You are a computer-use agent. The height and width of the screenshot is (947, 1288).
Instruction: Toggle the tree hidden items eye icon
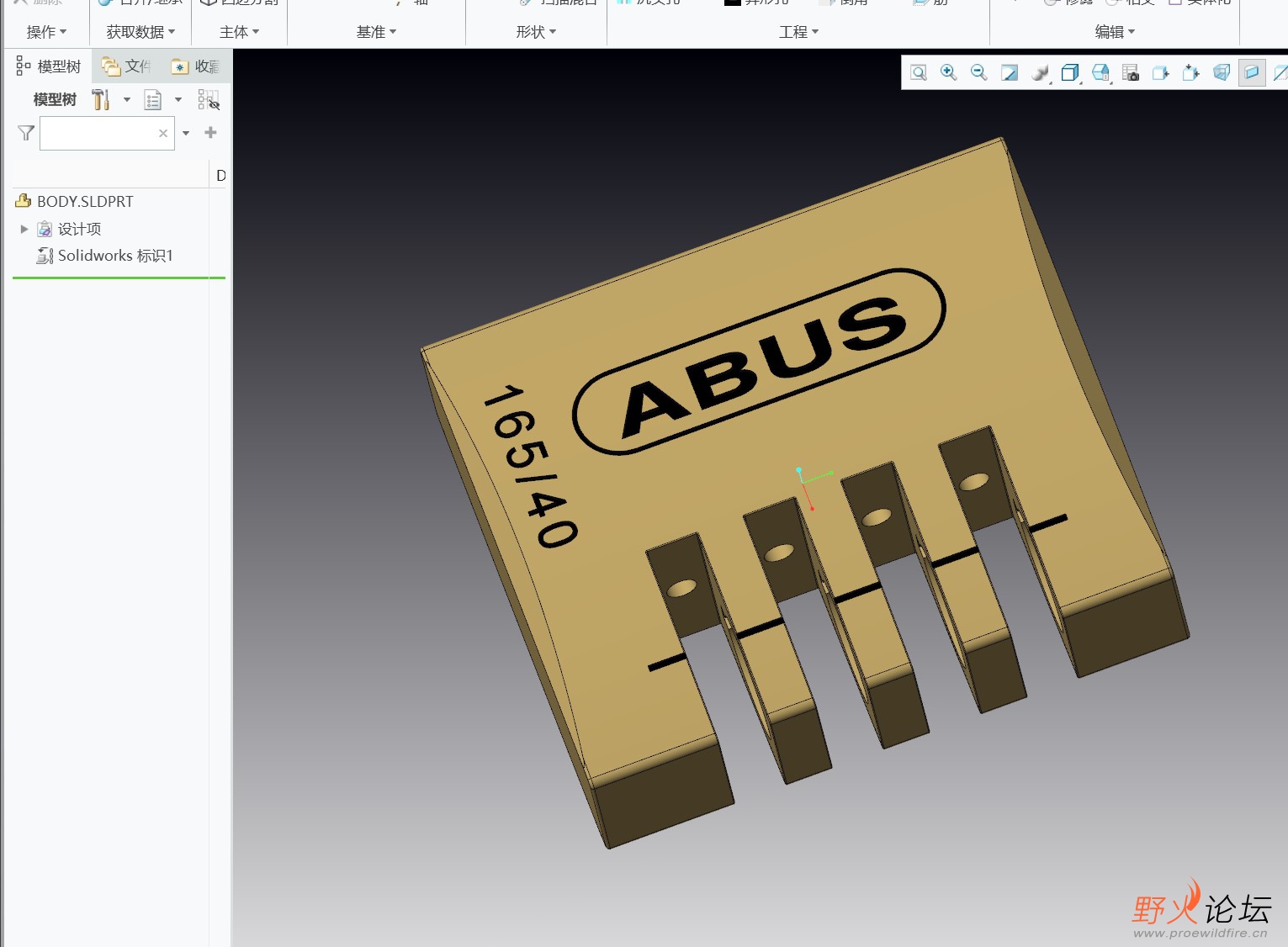tap(209, 100)
